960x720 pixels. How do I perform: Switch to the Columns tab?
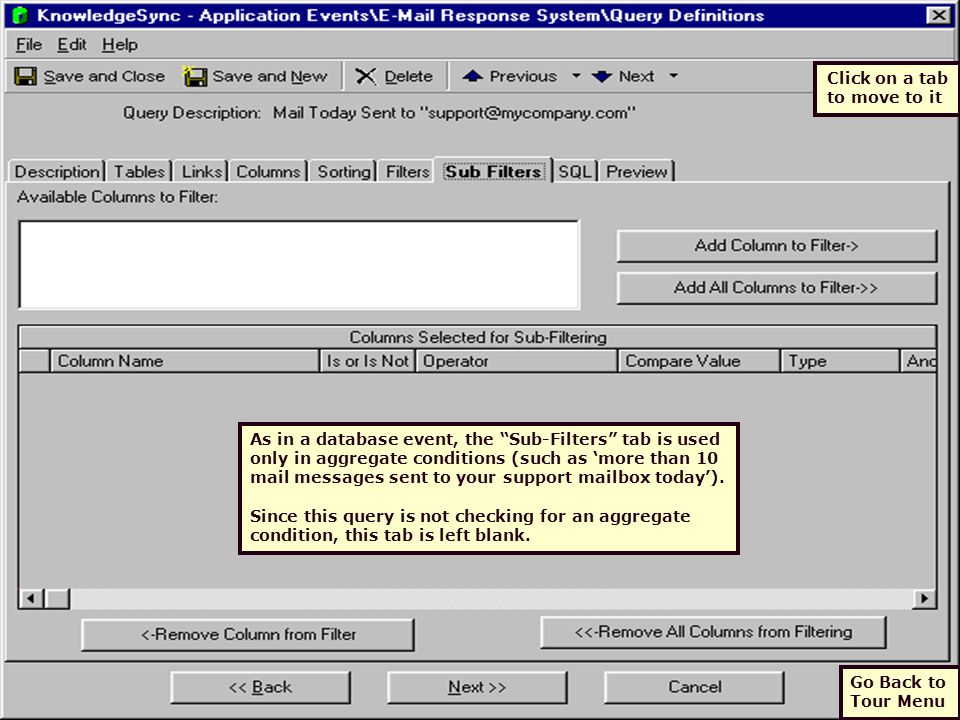(268, 171)
